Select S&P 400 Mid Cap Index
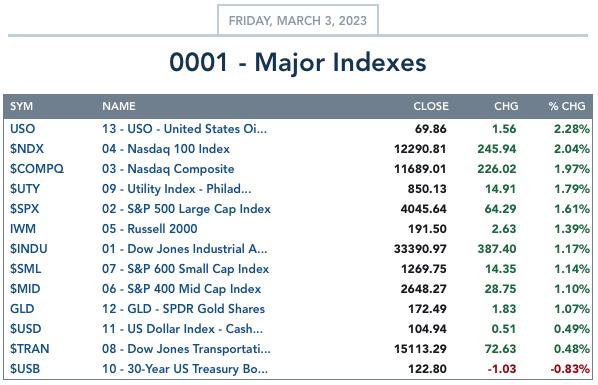The height and width of the screenshot is (385, 598). click(x=182, y=289)
